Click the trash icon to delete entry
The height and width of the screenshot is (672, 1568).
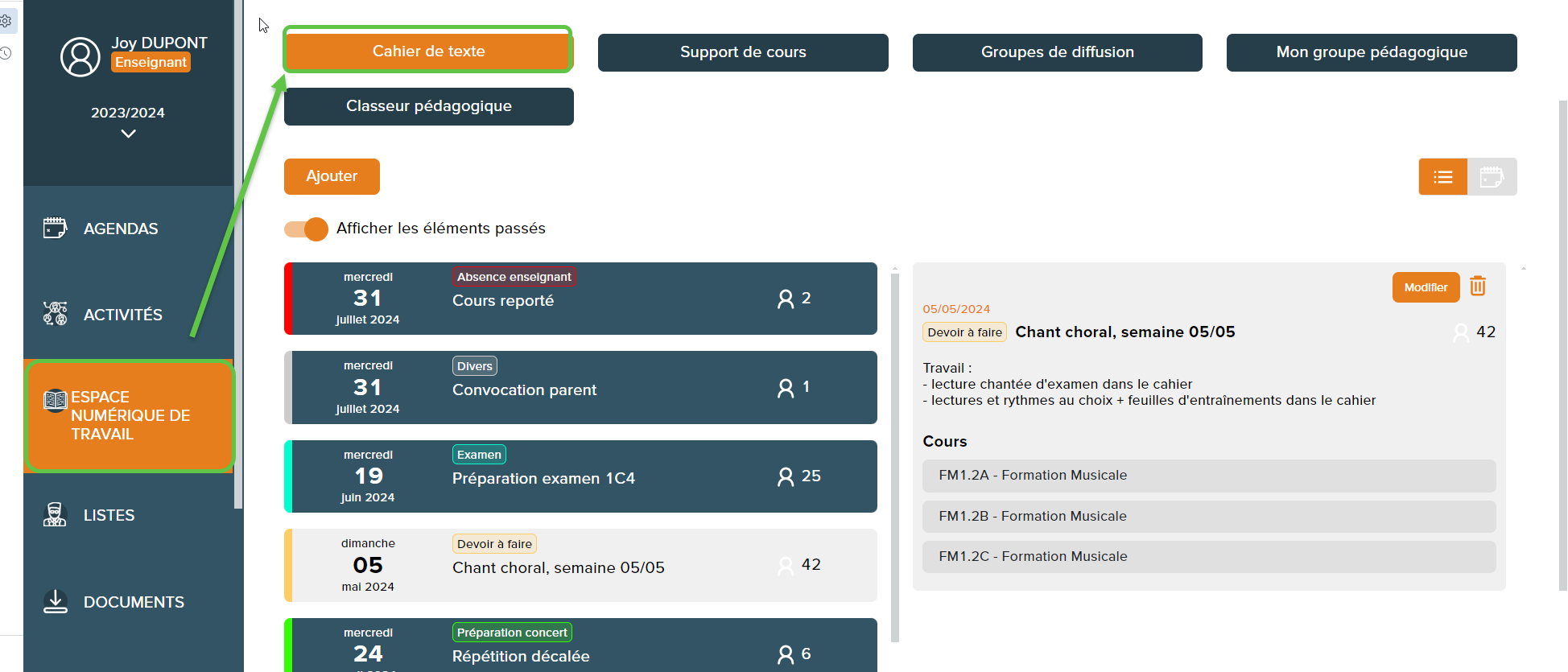click(x=1477, y=287)
